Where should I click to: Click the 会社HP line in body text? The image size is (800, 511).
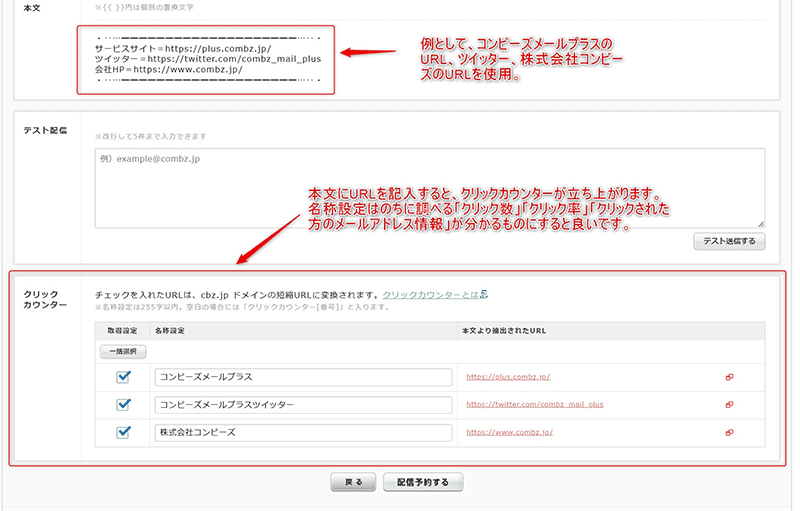[168, 70]
